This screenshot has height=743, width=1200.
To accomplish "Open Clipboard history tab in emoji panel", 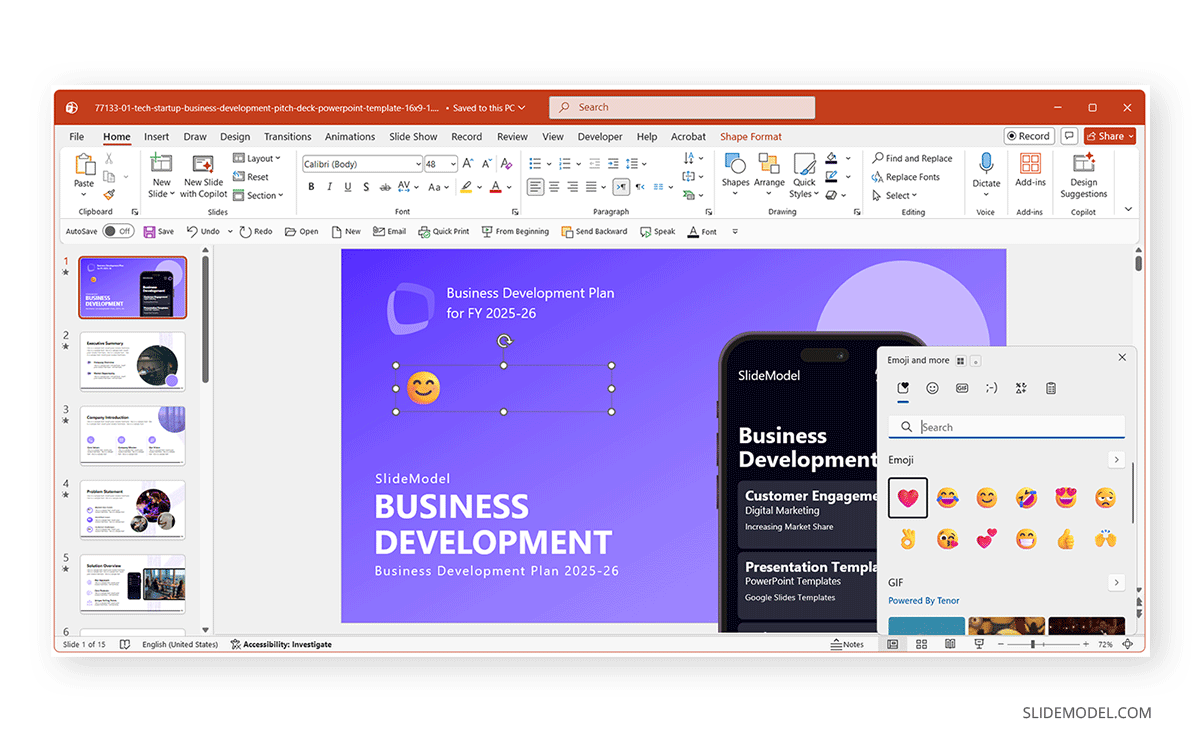I will (x=1050, y=388).
